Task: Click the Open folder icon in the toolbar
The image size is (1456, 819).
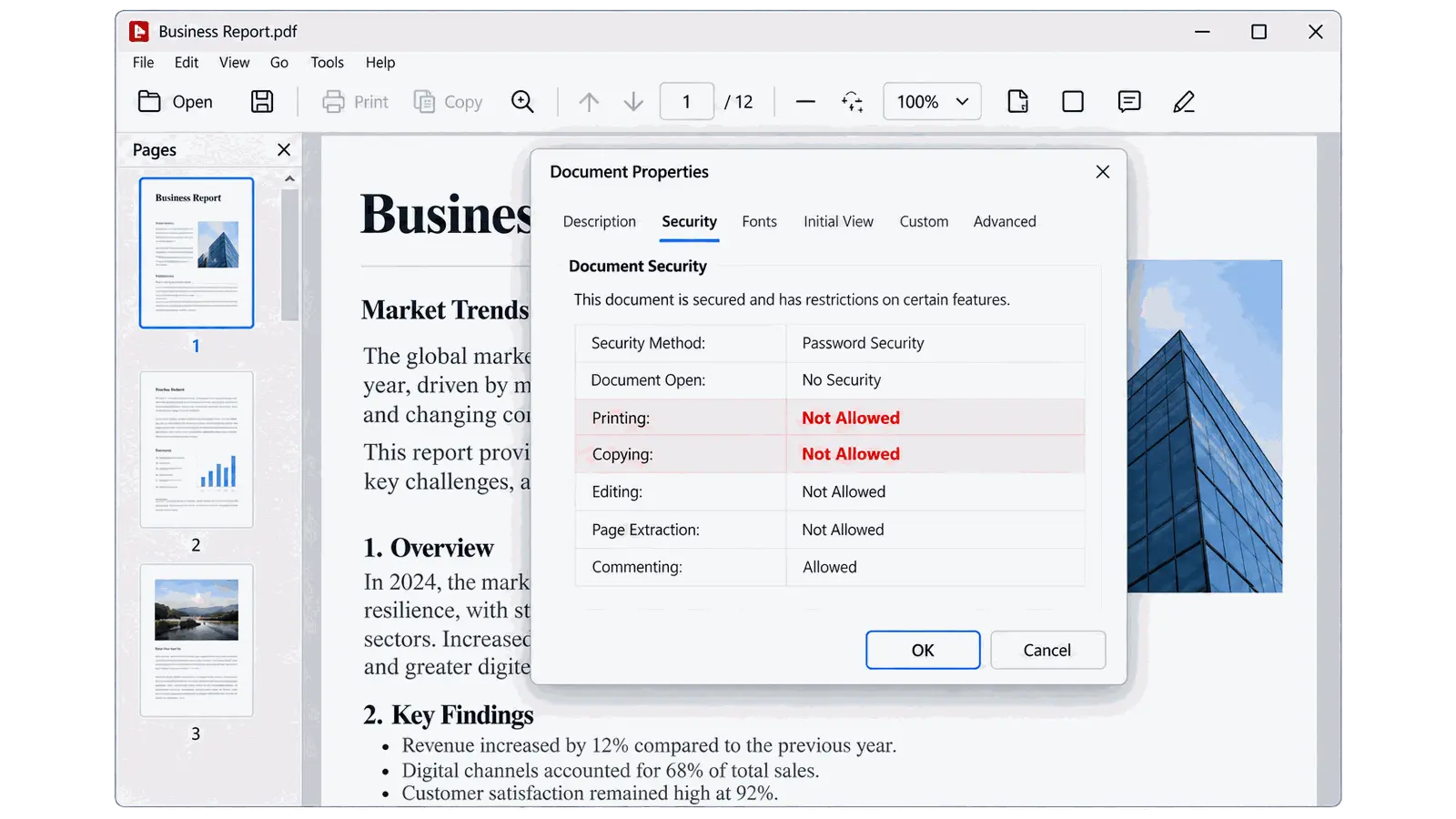Action: pos(149,101)
